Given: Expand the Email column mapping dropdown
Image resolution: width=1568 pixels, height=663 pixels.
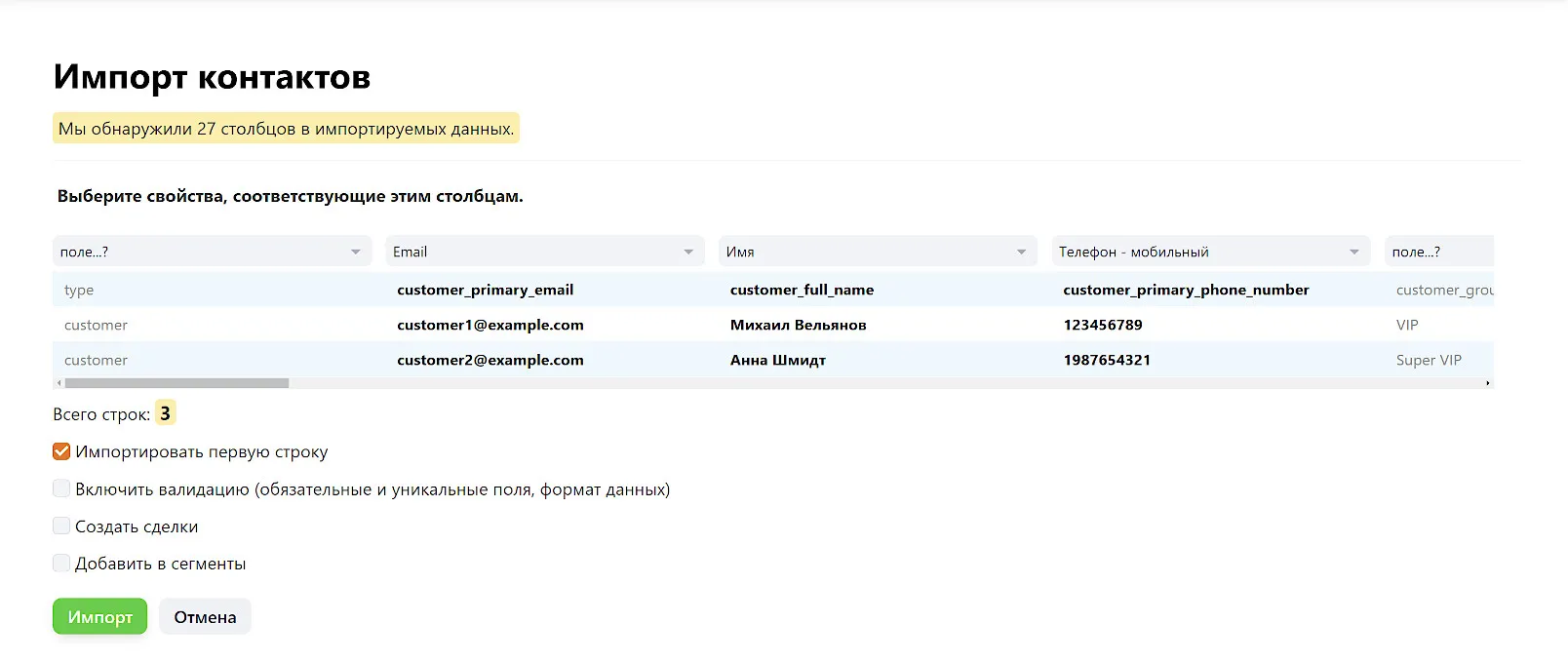Looking at the screenshot, I should (x=544, y=252).
